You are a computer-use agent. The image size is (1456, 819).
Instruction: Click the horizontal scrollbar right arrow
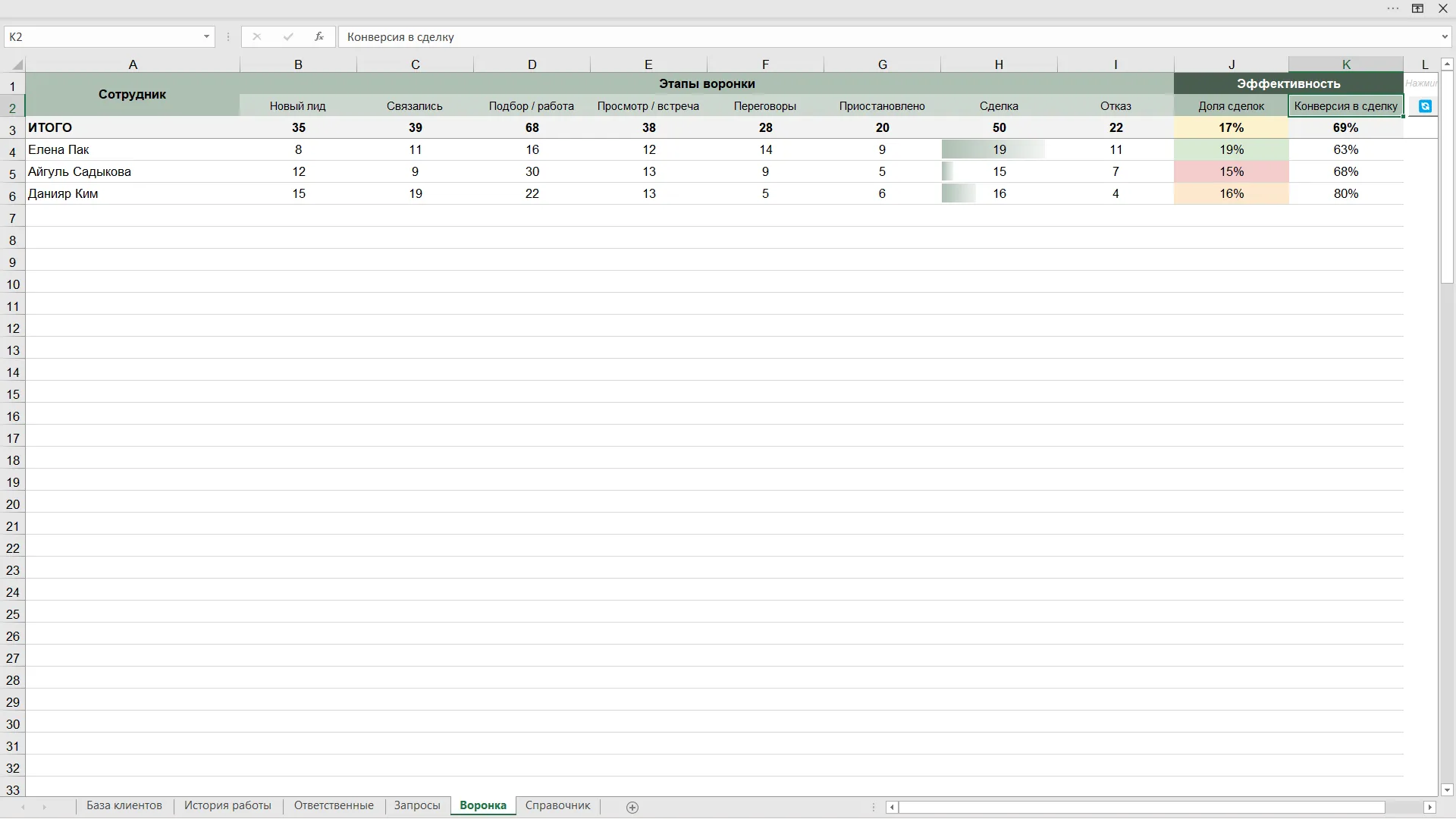tap(1429, 807)
